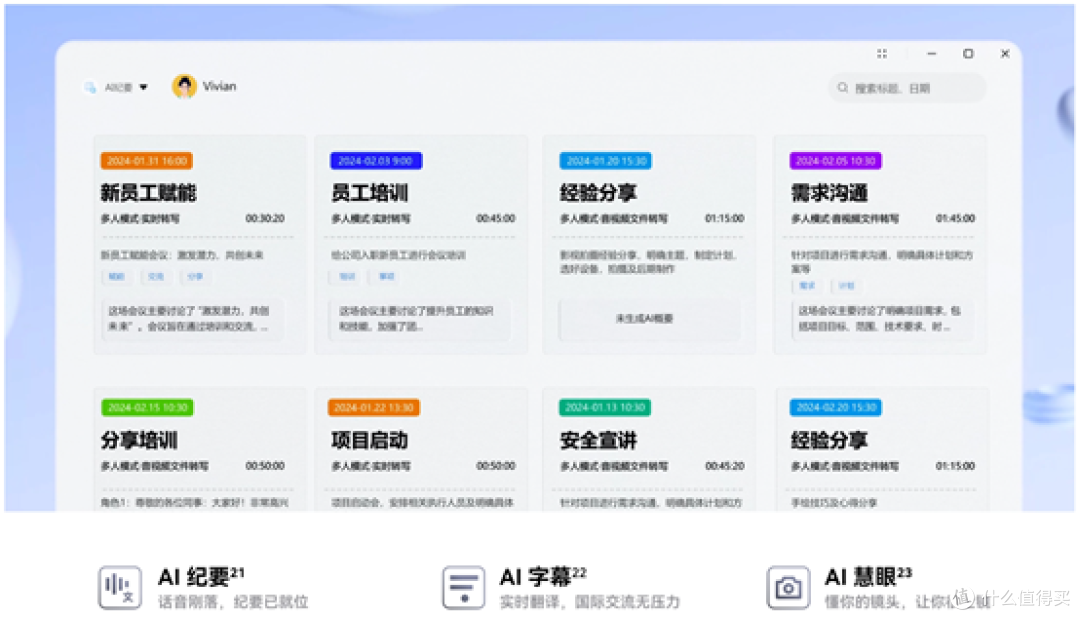
Task: Open 经验分享 title dated 2024-01-20
Action: pyautogui.click(x=599, y=193)
